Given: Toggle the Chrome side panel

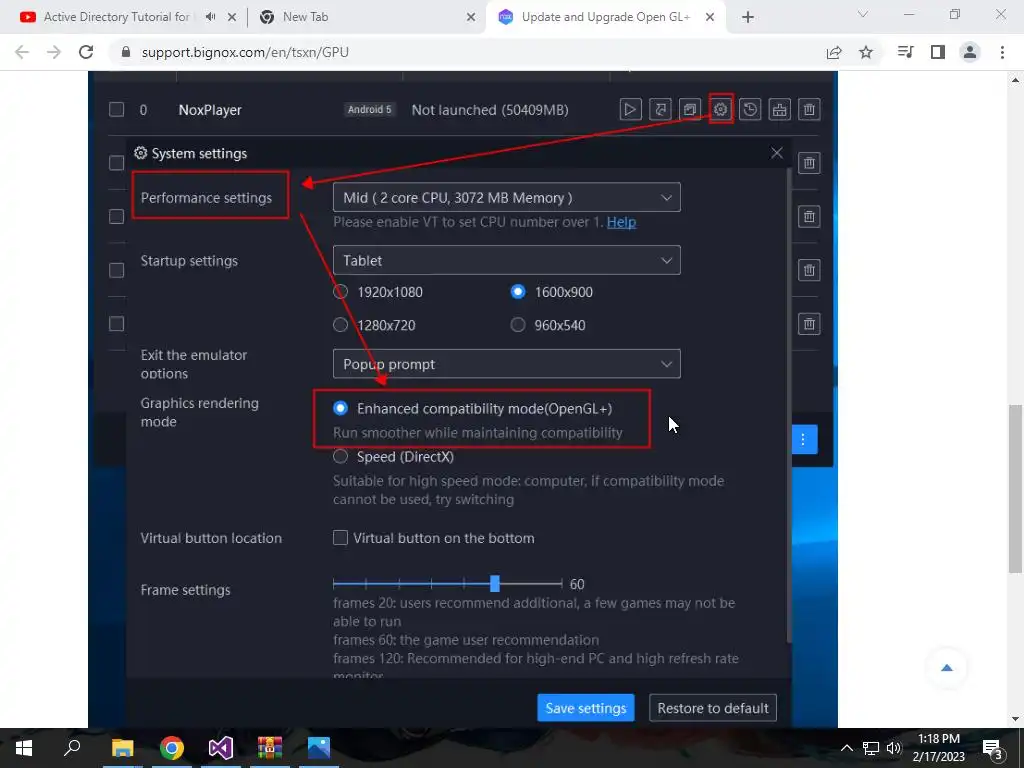Looking at the screenshot, I should 938,52.
